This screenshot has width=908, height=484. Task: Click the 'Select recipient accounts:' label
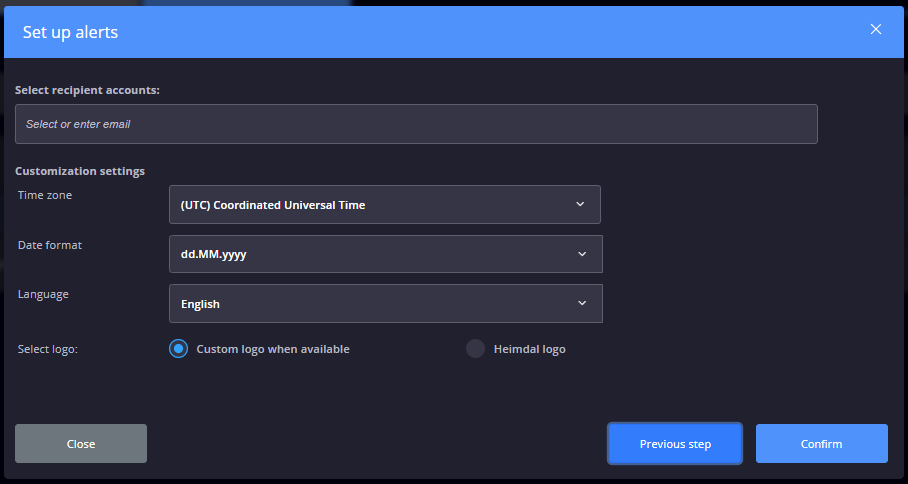coord(87,90)
